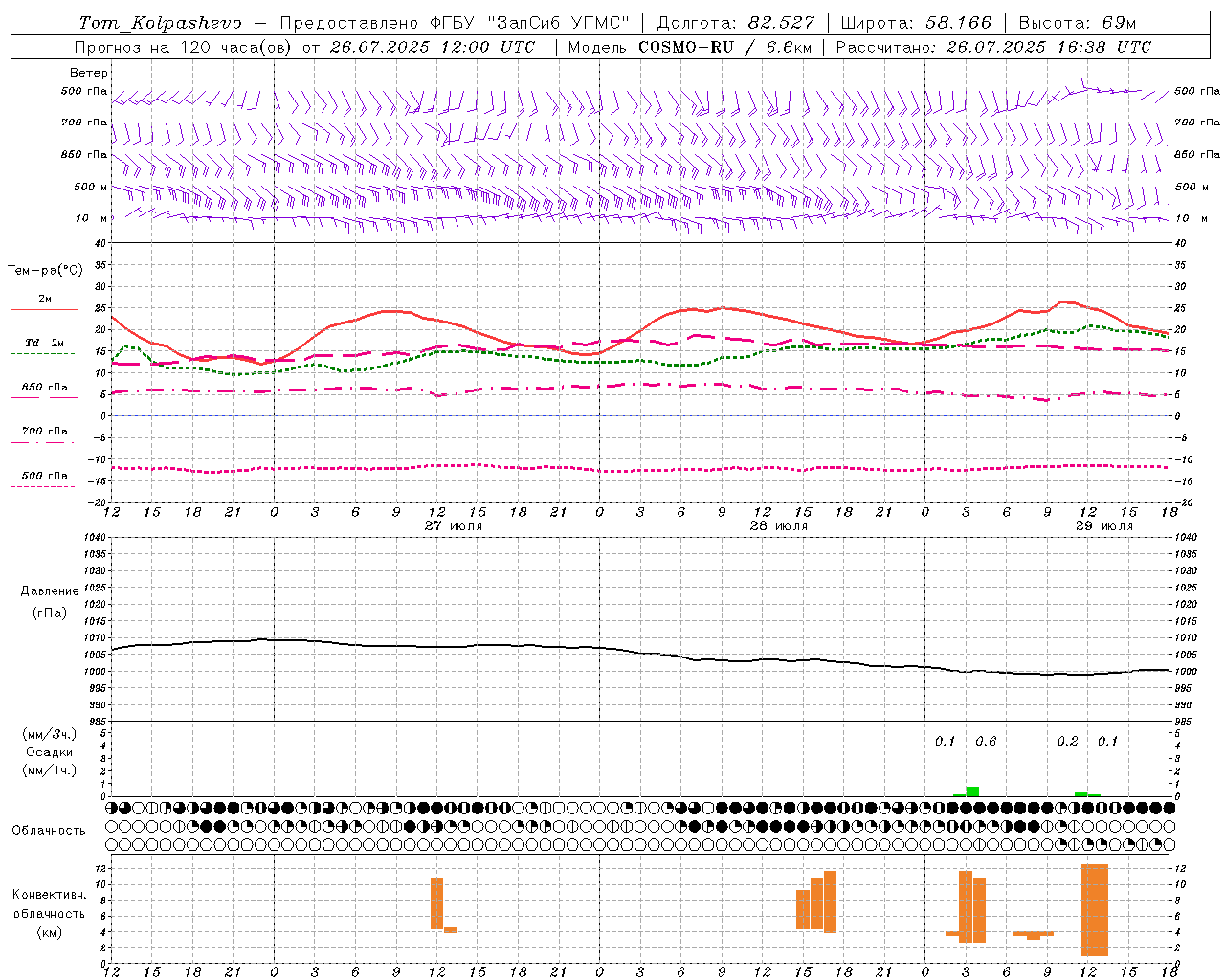The width and height of the screenshot is (1225, 980).
Task: Click the wide orange bar at 12h, 29 июля
Action: point(1095,910)
